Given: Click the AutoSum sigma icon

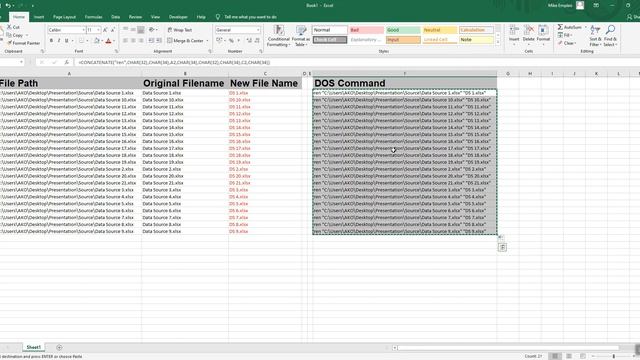Looking at the screenshot, I should pos(560,27).
